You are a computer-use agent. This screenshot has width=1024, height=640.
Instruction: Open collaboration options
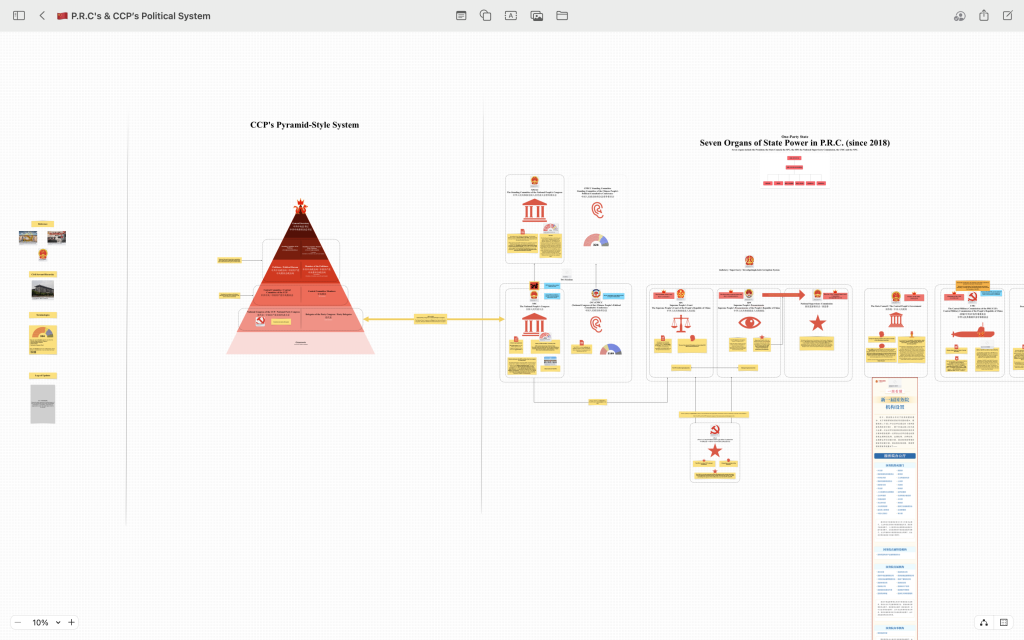click(959, 16)
